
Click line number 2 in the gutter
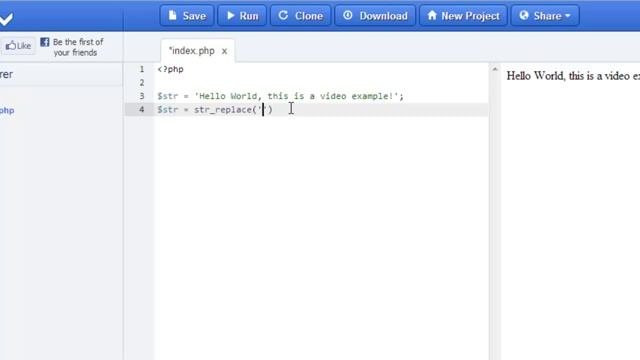click(142, 83)
